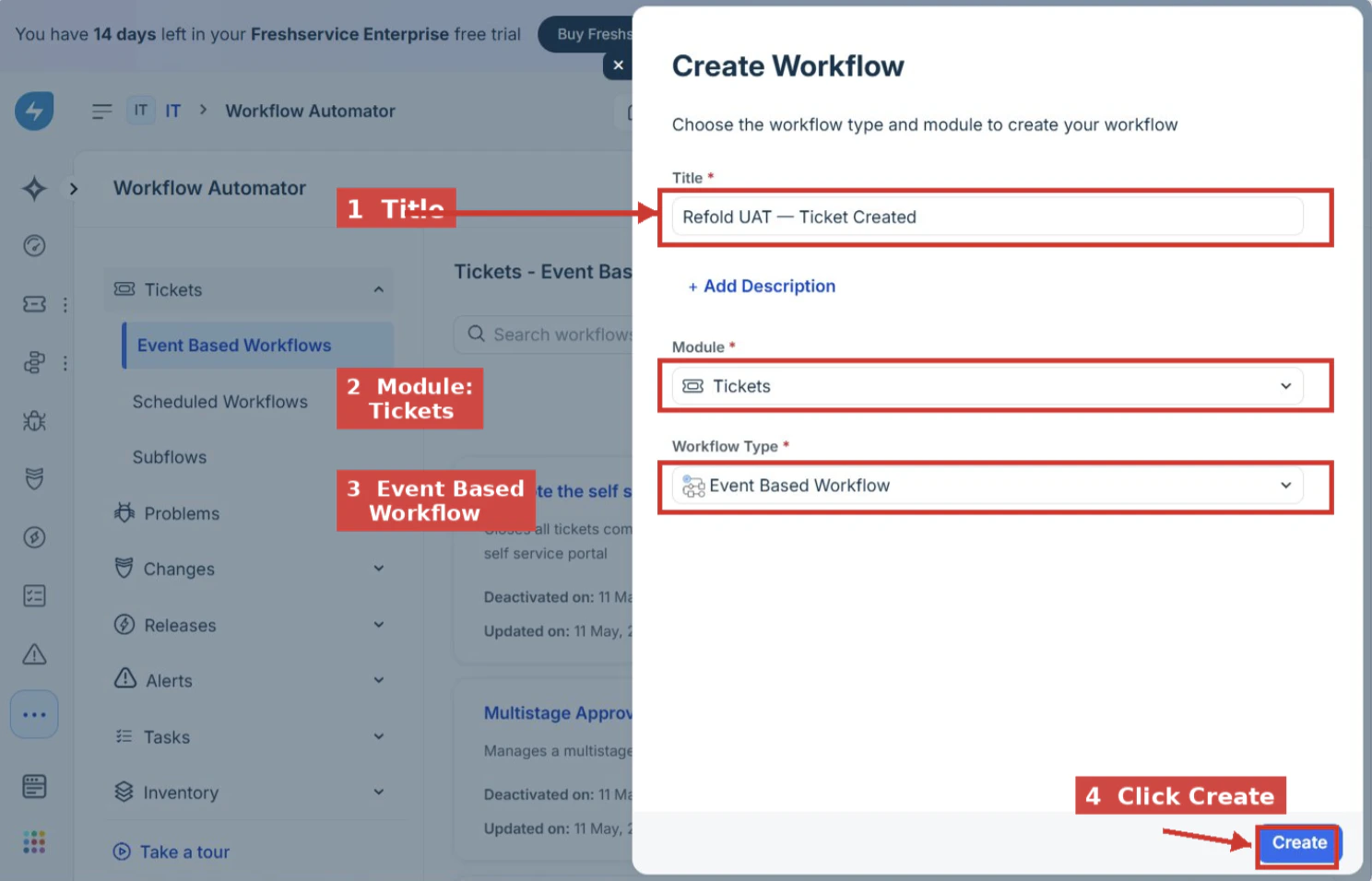This screenshot has width=1372, height=881.
Task: Expand the Changes section
Action: (x=378, y=569)
